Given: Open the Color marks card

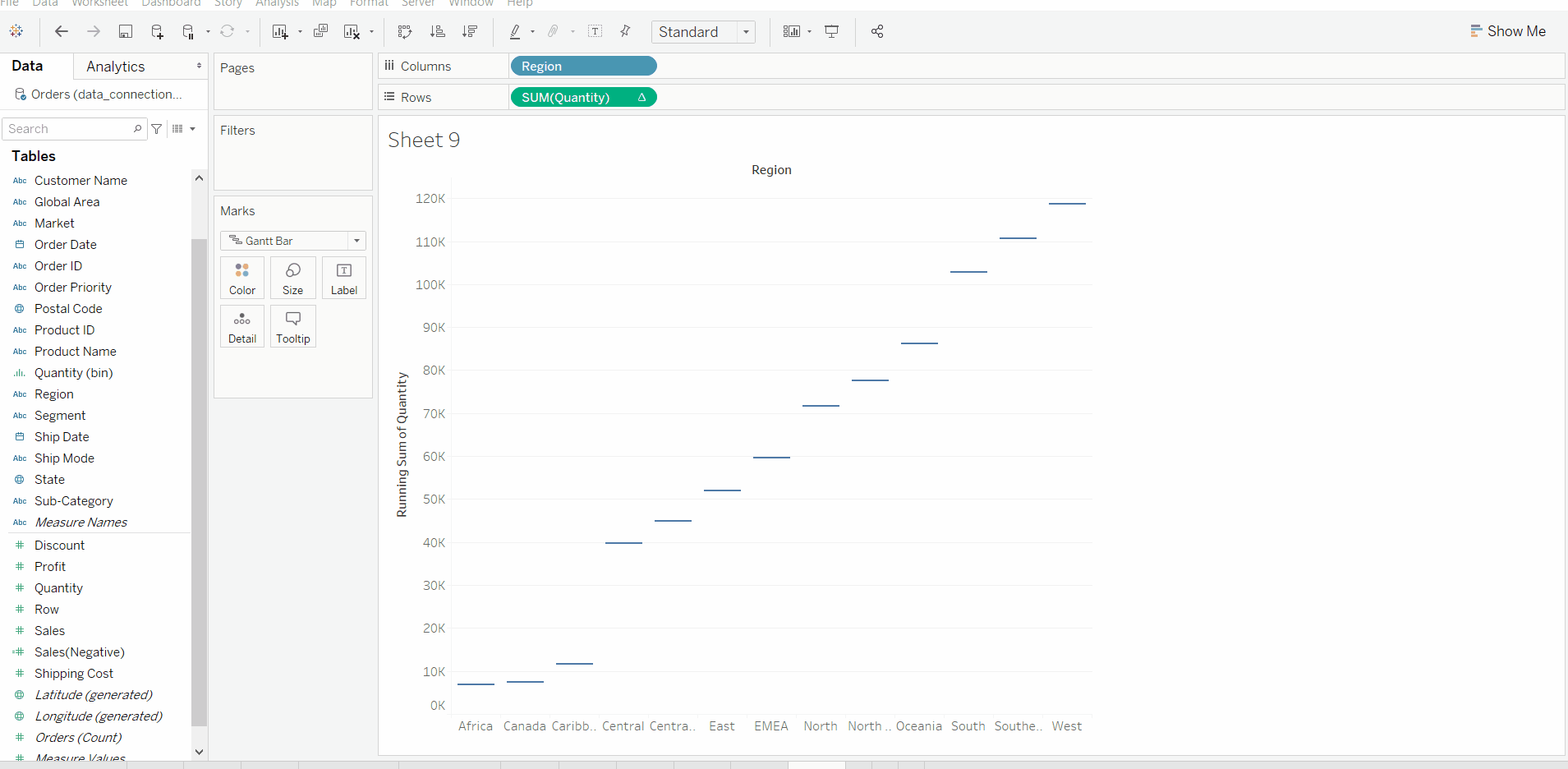Looking at the screenshot, I should coord(242,278).
